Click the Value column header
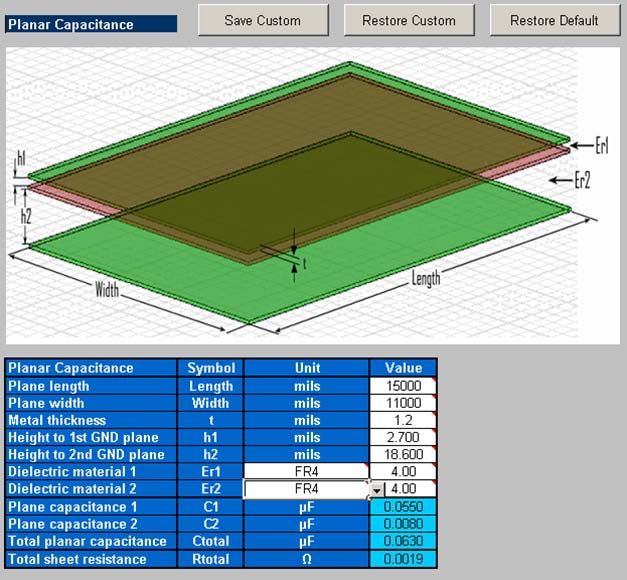This screenshot has height=580, width=627. pos(403,368)
